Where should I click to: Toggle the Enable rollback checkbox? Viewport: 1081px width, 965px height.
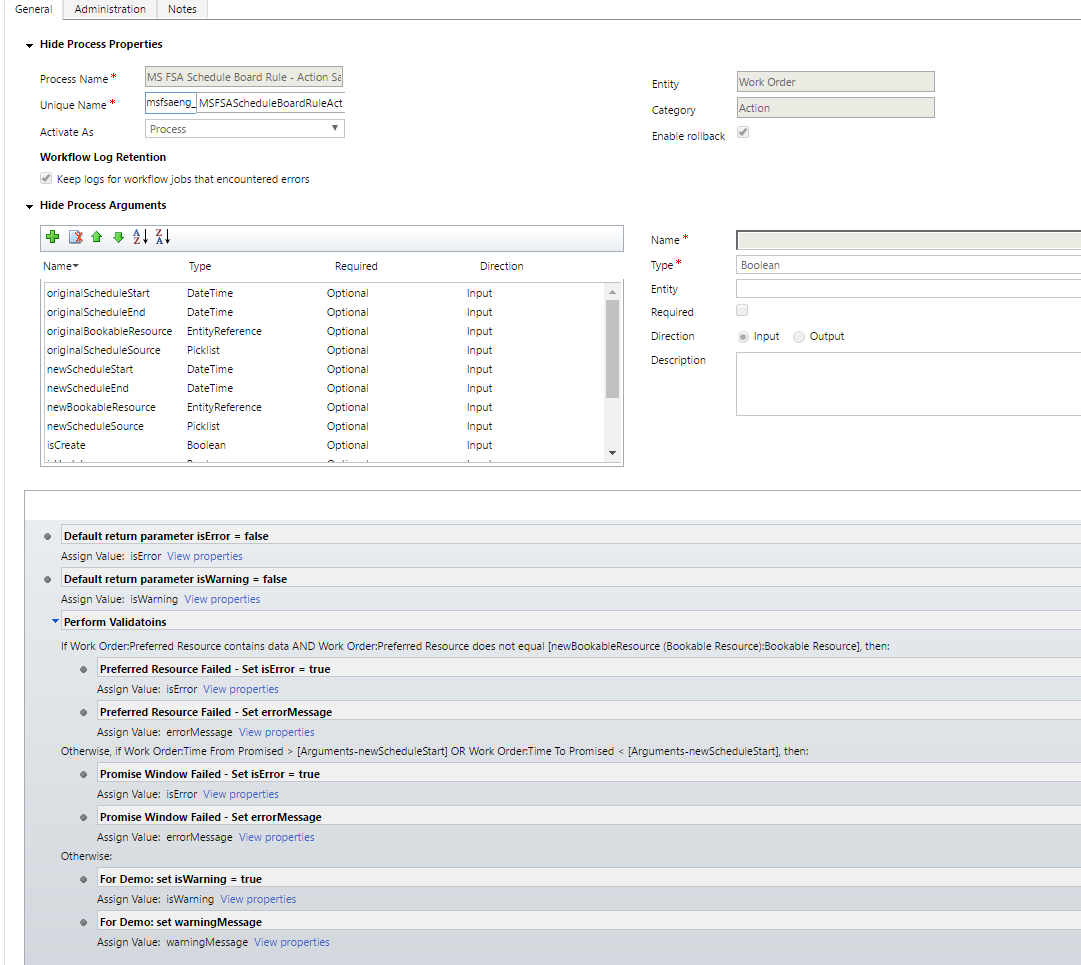click(741, 134)
